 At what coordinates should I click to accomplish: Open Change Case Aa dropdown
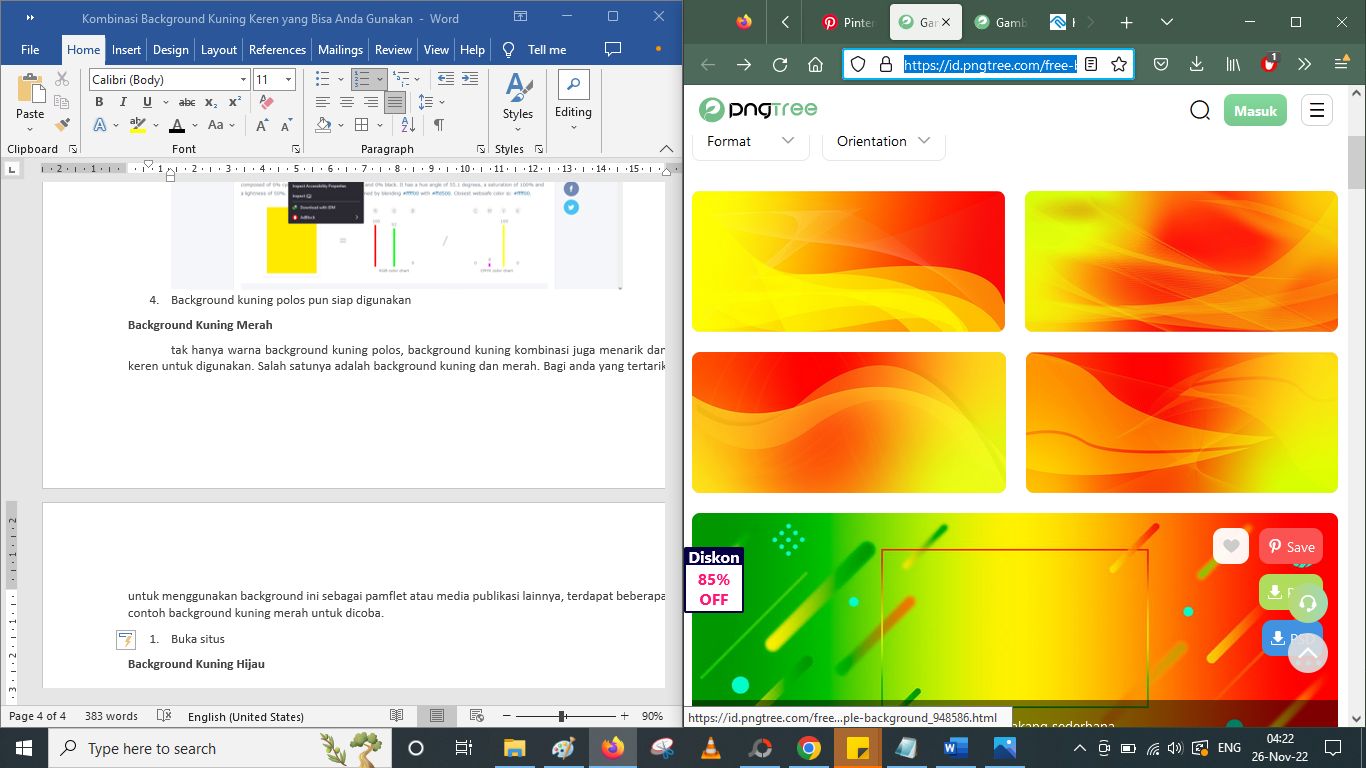tap(220, 125)
